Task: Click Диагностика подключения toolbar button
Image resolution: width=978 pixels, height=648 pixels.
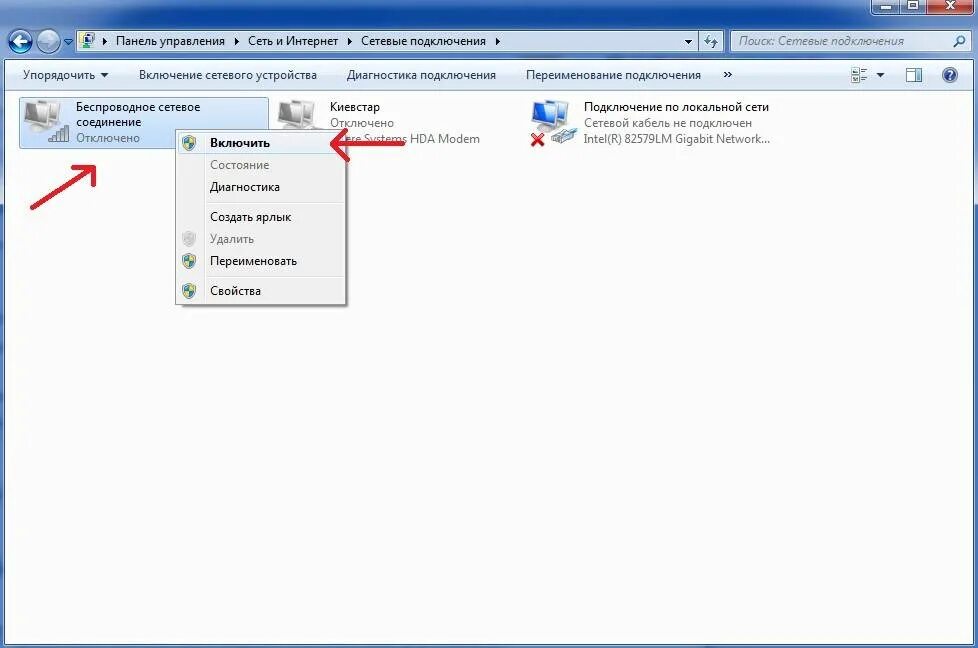Action: point(421,75)
